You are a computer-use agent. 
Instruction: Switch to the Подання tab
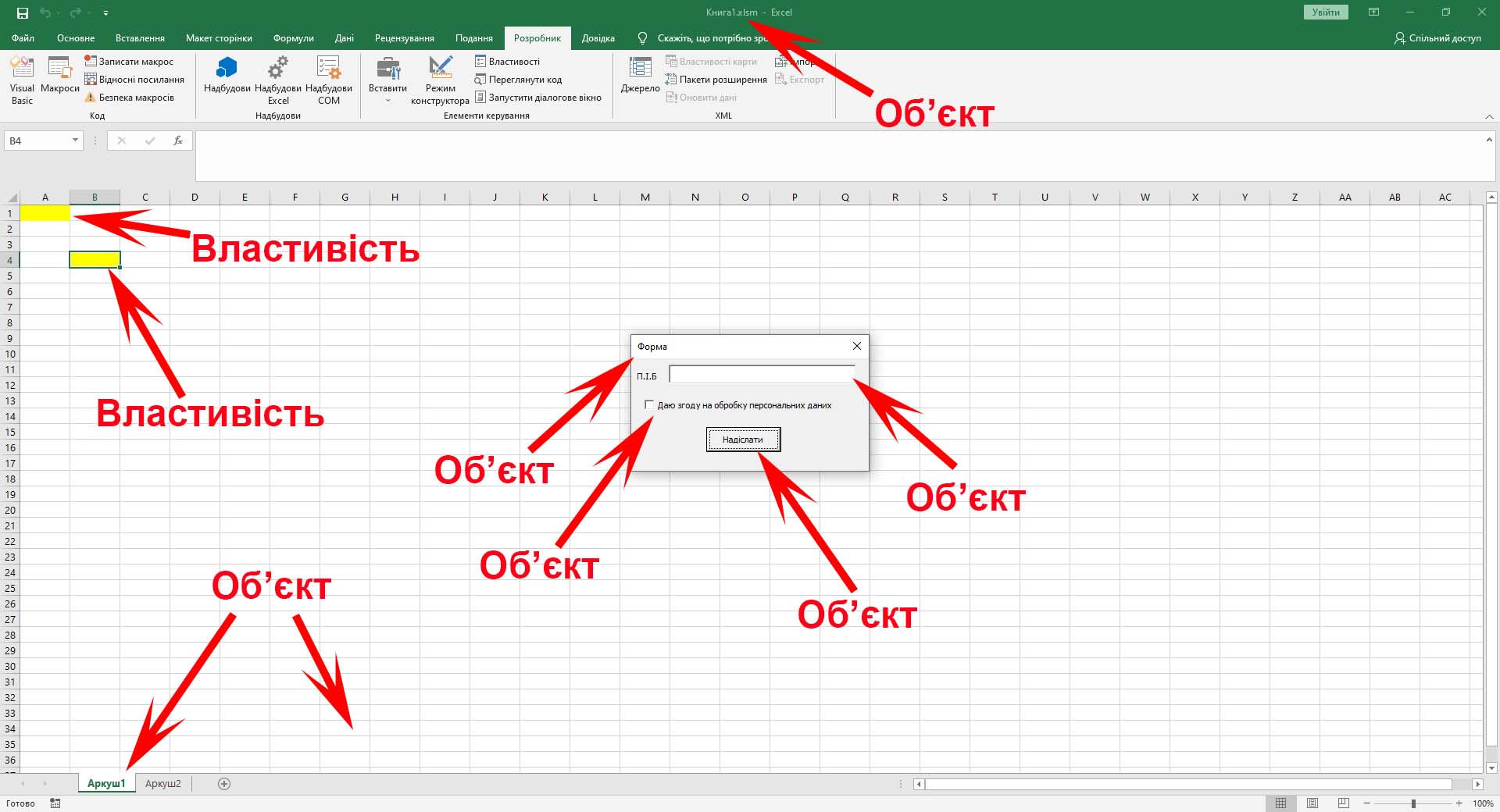(473, 37)
